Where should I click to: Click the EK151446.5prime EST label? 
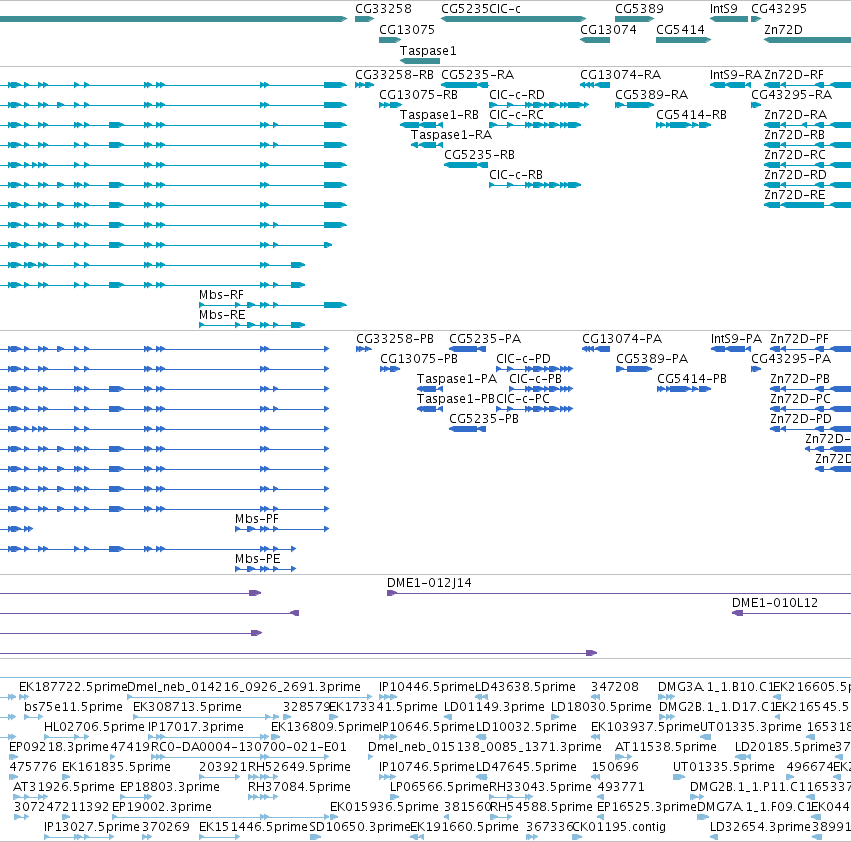pyautogui.click(x=253, y=827)
